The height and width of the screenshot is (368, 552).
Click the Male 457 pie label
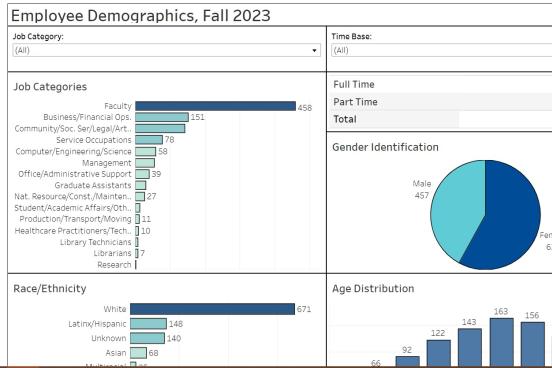tap(422, 189)
